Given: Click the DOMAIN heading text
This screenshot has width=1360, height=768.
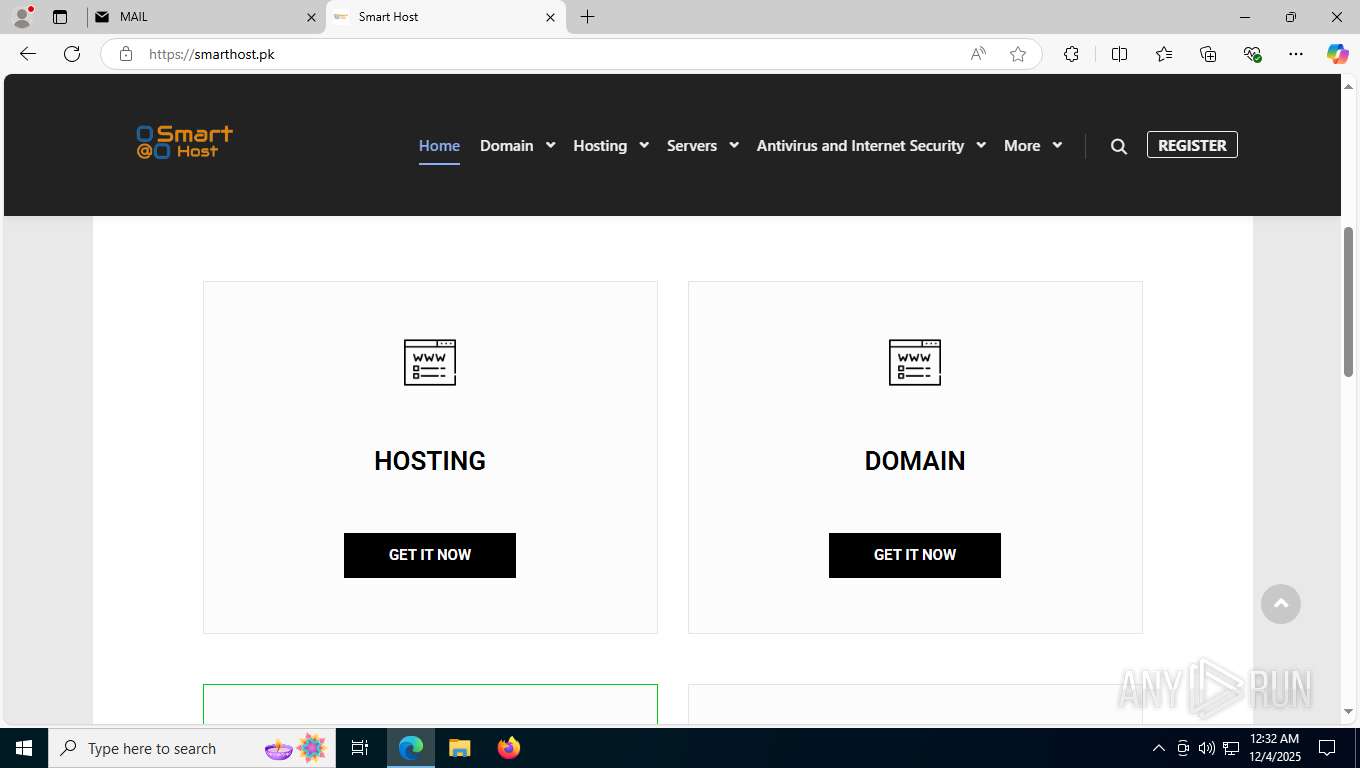Looking at the screenshot, I should [915, 461].
